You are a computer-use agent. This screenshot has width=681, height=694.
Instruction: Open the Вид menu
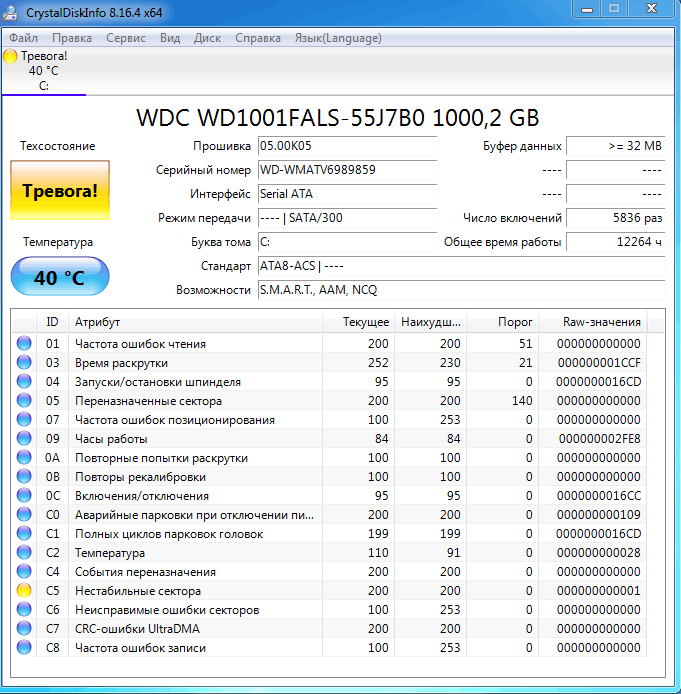170,38
